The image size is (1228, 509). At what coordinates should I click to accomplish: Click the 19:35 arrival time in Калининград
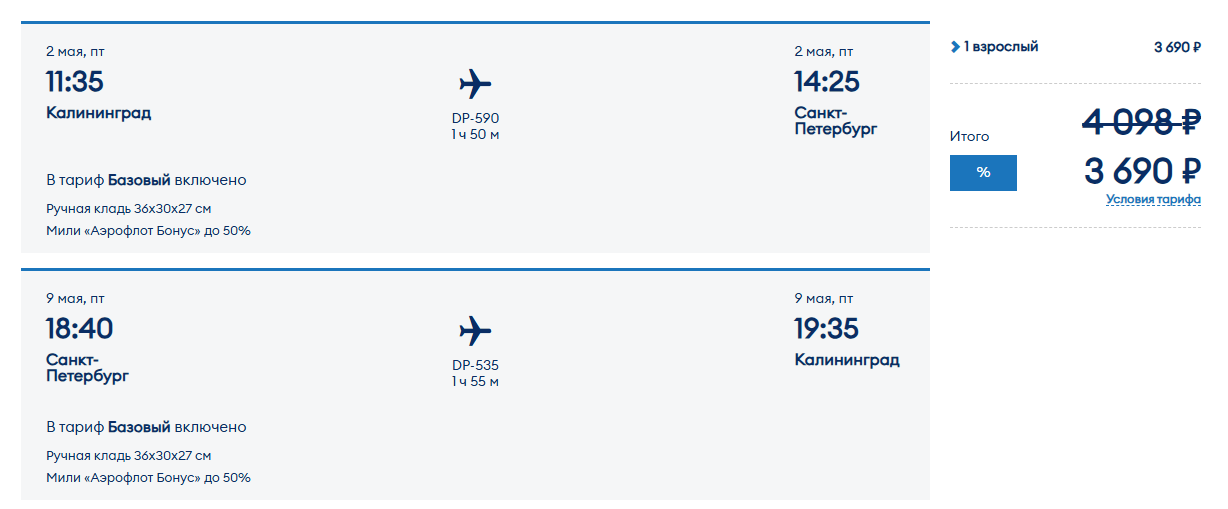tap(827, 328)
